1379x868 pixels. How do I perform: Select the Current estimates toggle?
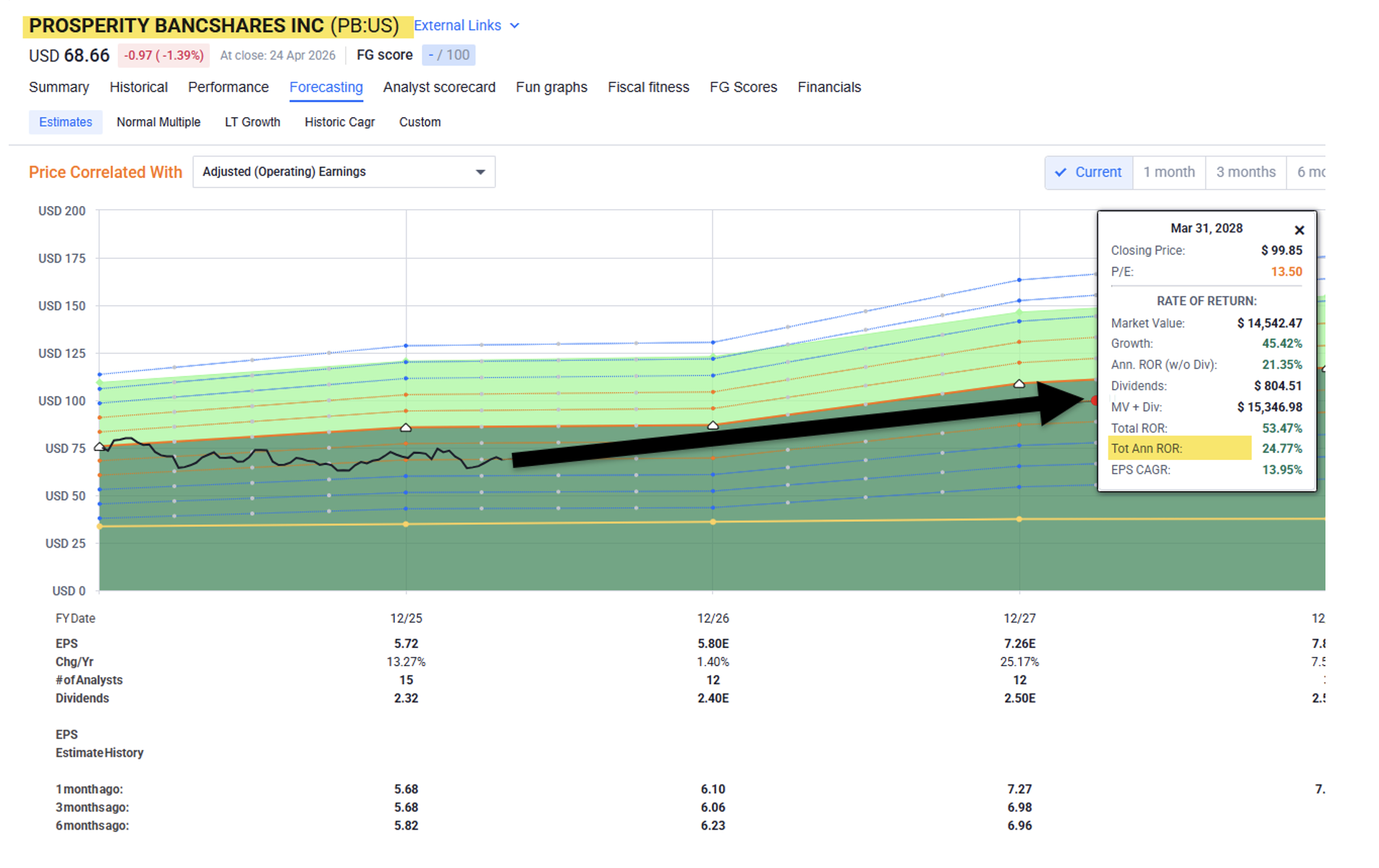pos(1089,172)
